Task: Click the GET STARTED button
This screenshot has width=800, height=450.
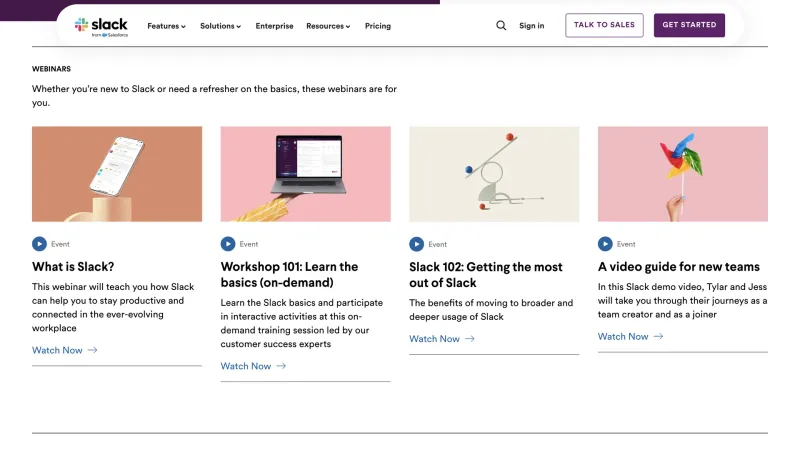Action: [x=689, y=25]
